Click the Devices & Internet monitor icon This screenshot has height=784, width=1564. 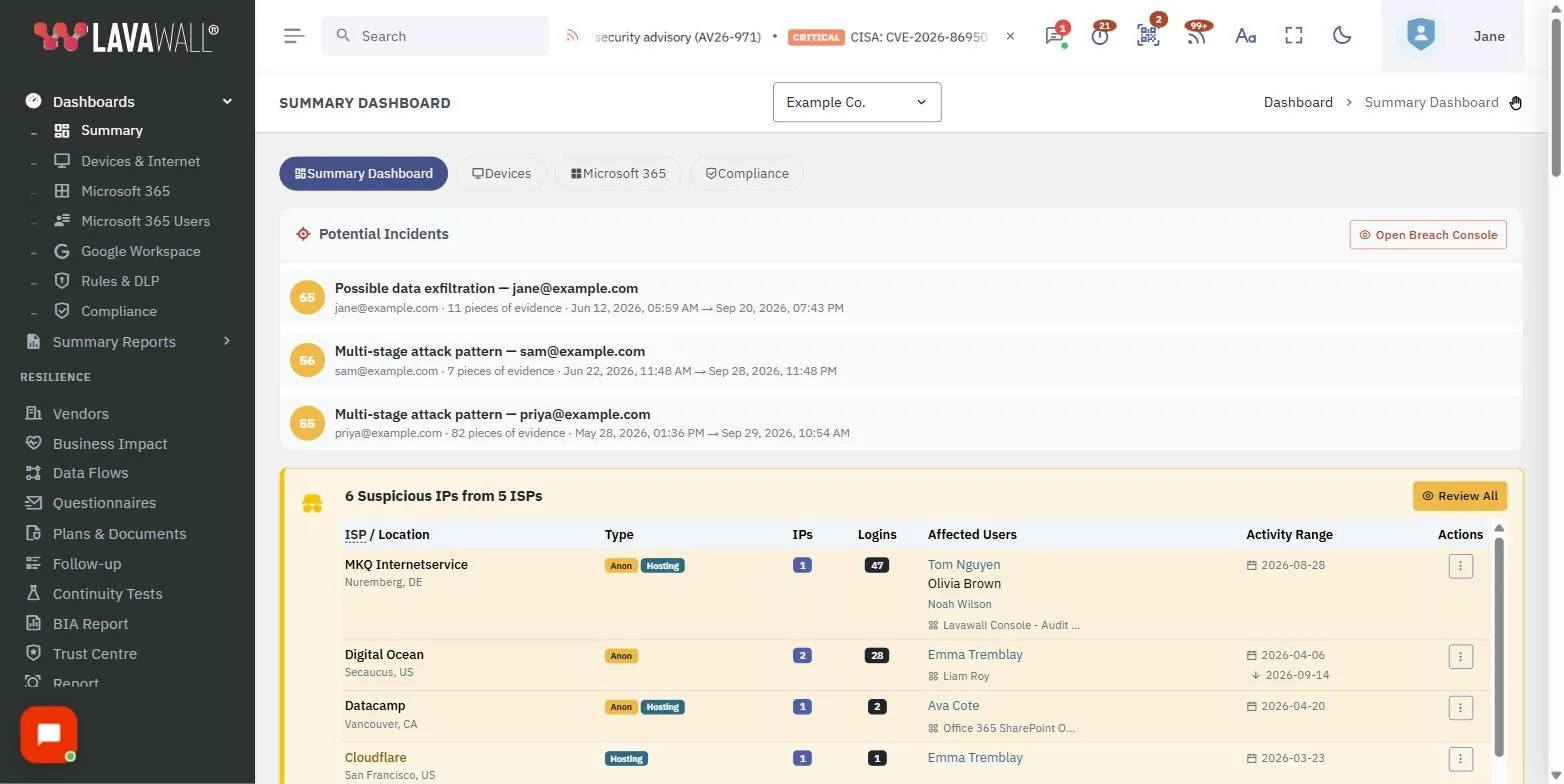click(62, 161)
